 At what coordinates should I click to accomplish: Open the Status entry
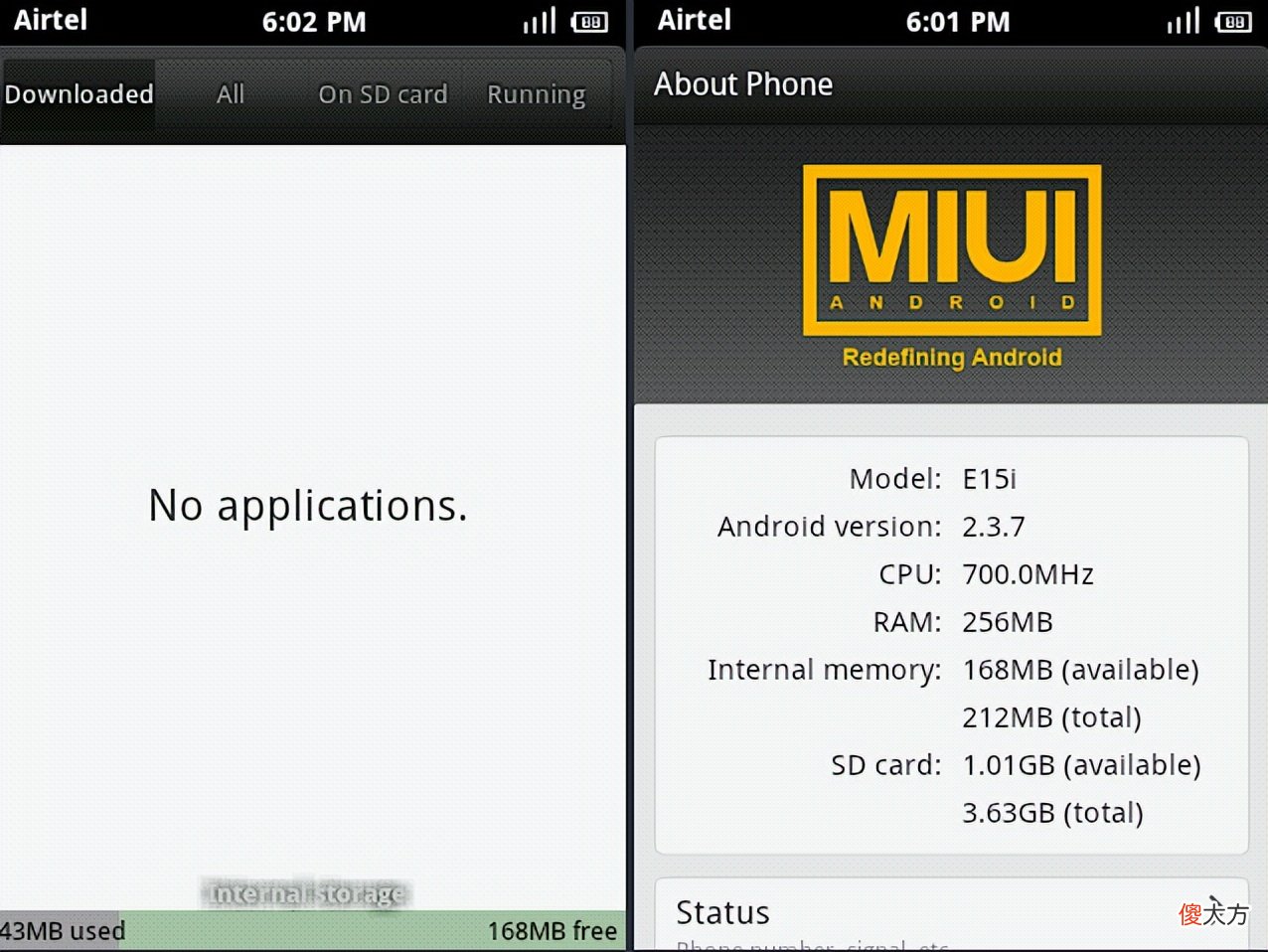952,914
